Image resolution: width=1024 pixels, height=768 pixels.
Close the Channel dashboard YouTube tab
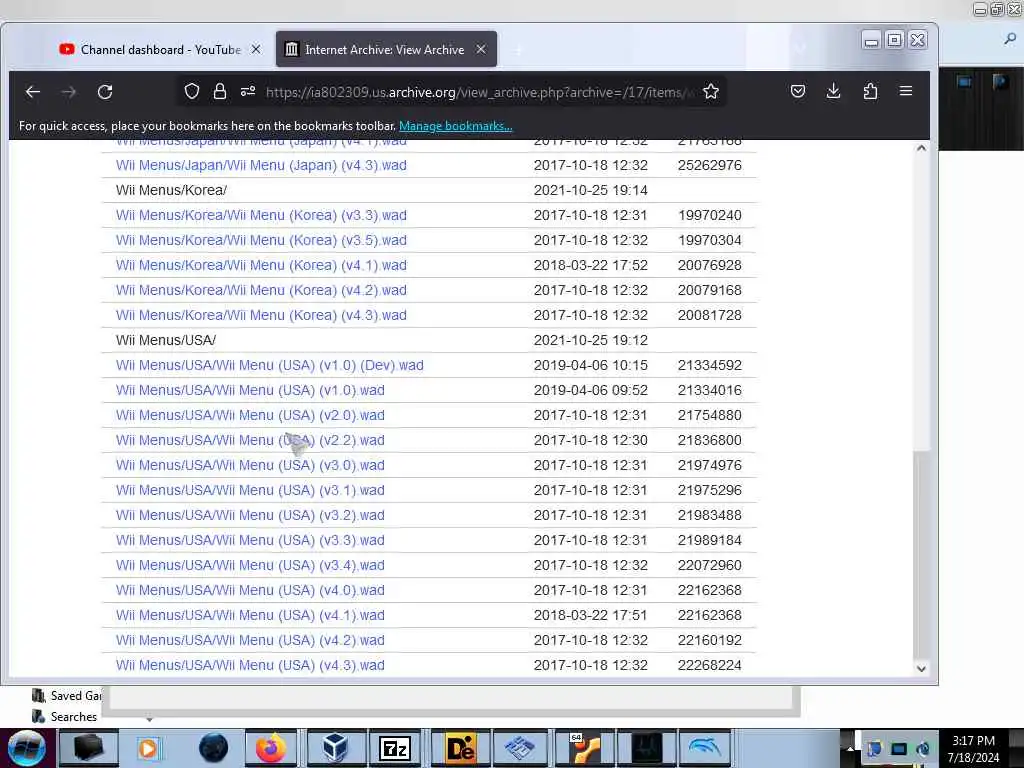256,50
